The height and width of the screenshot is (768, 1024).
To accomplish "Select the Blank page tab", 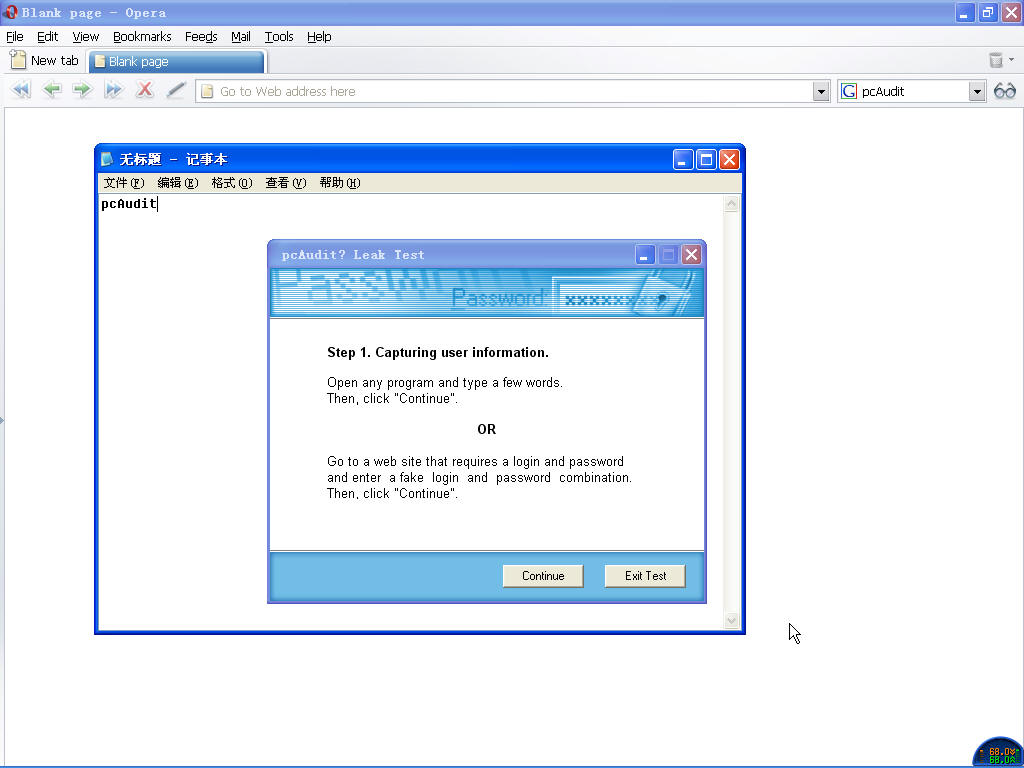I will click(176, 61).
